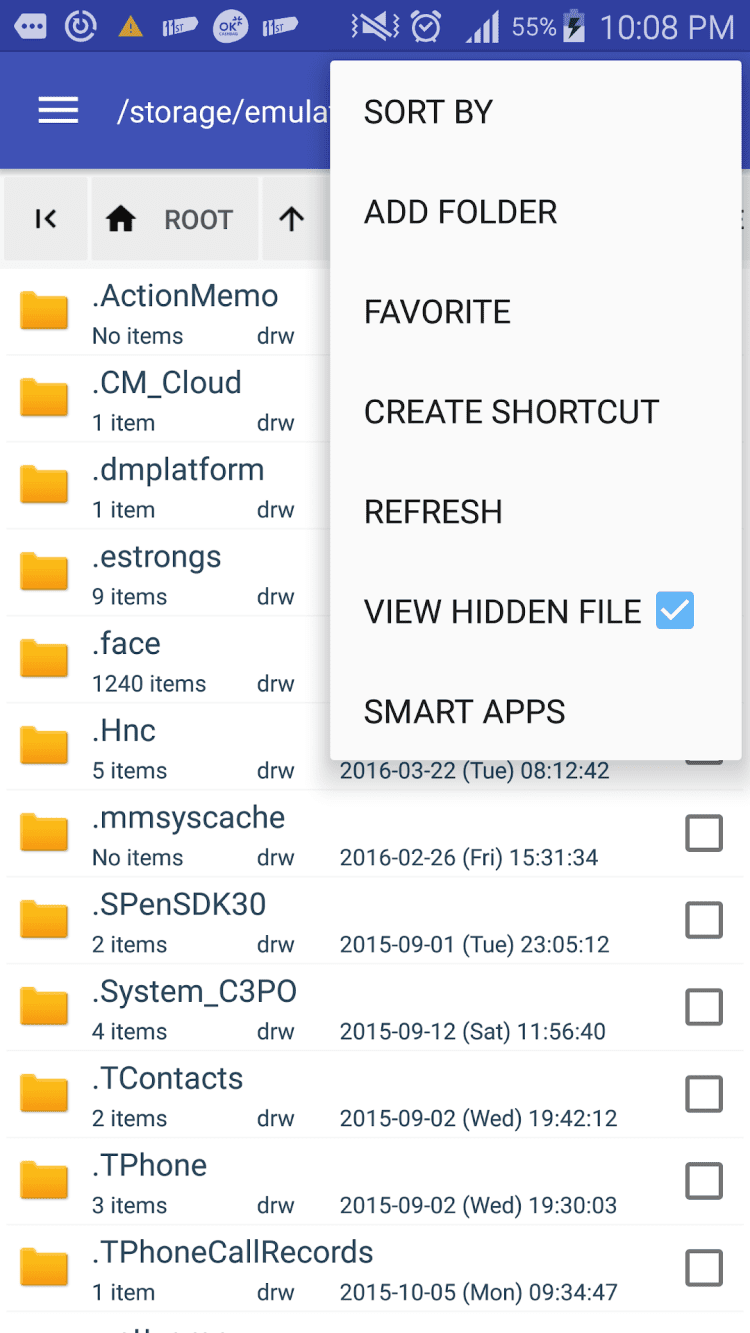This screenshot has height=1333, width=750.
Task: Jump to first folder using back-to-start icon
Action: [x=45, y=219]
